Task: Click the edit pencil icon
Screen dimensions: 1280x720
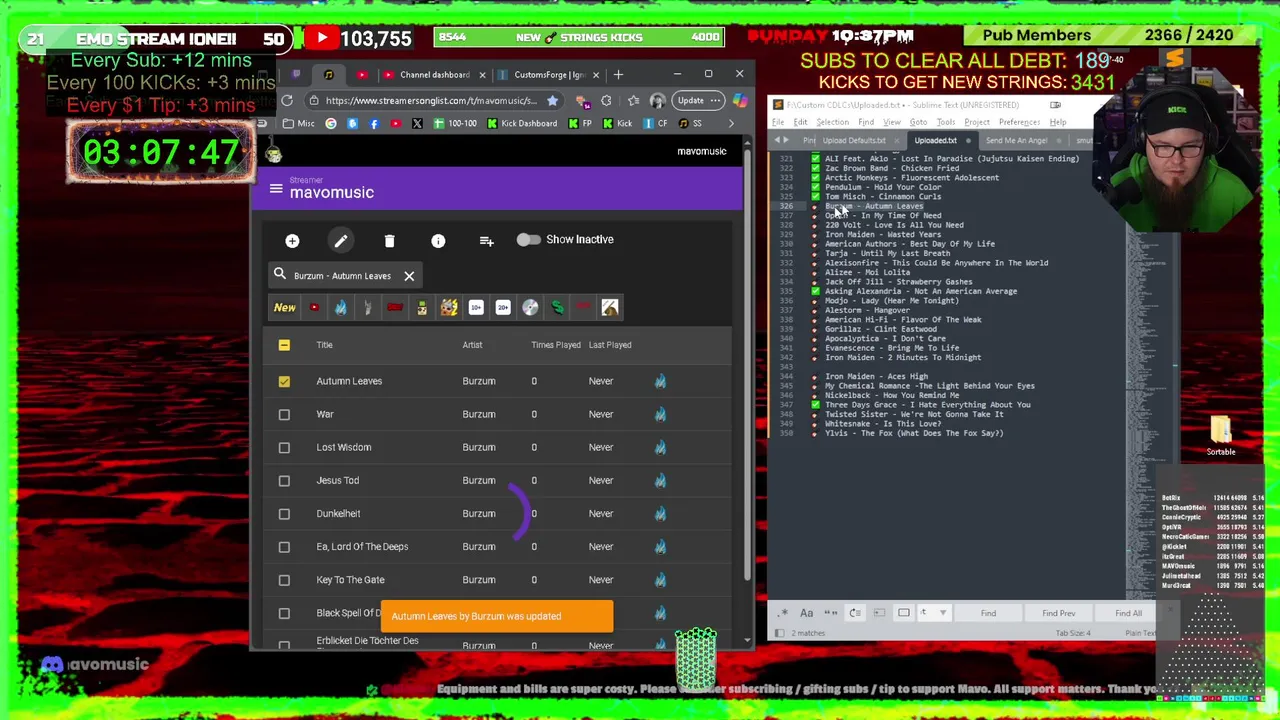Action: [x=341, y=241]
